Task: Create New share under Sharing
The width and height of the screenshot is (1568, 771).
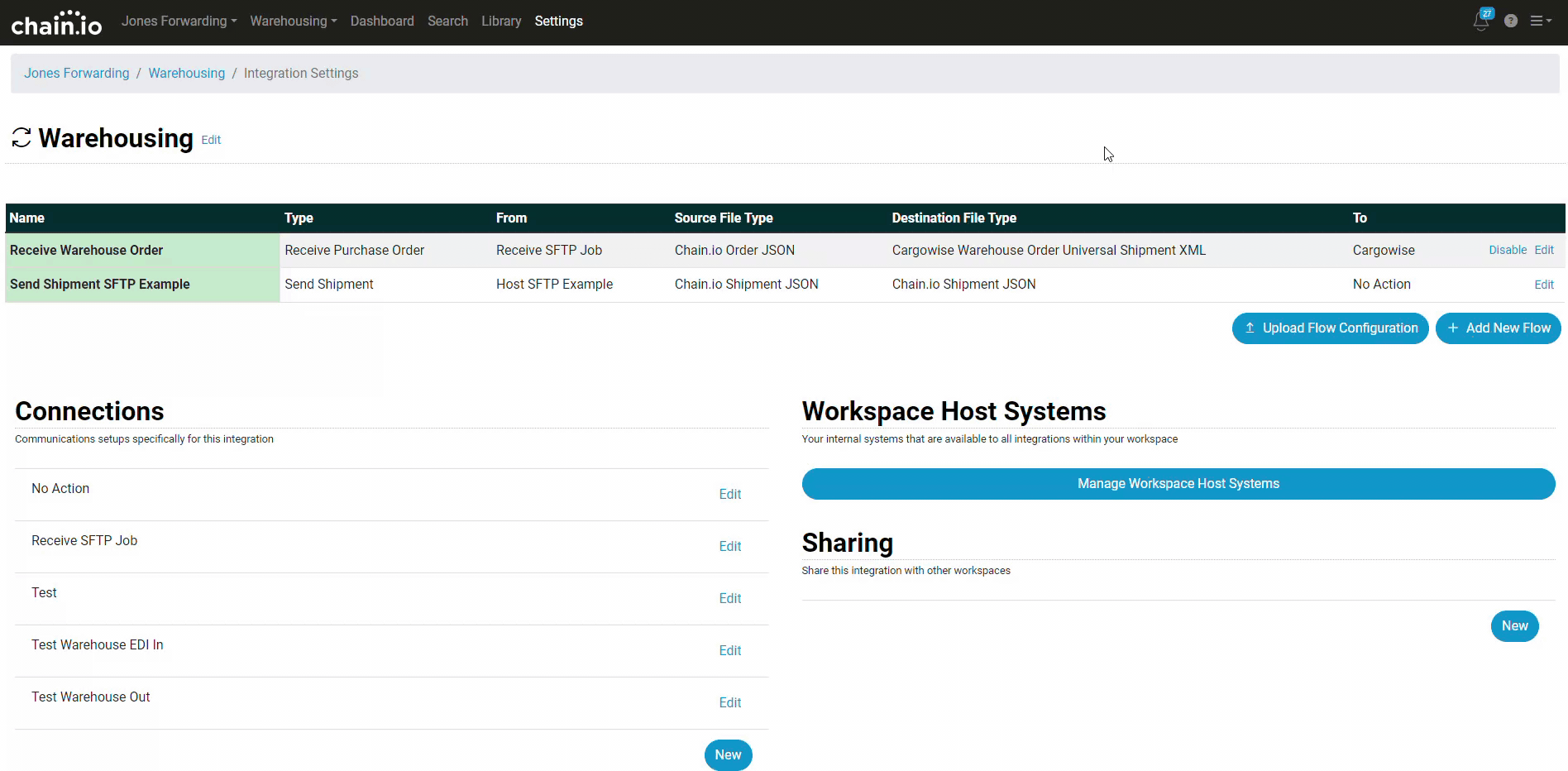Action: (1514, 626)
